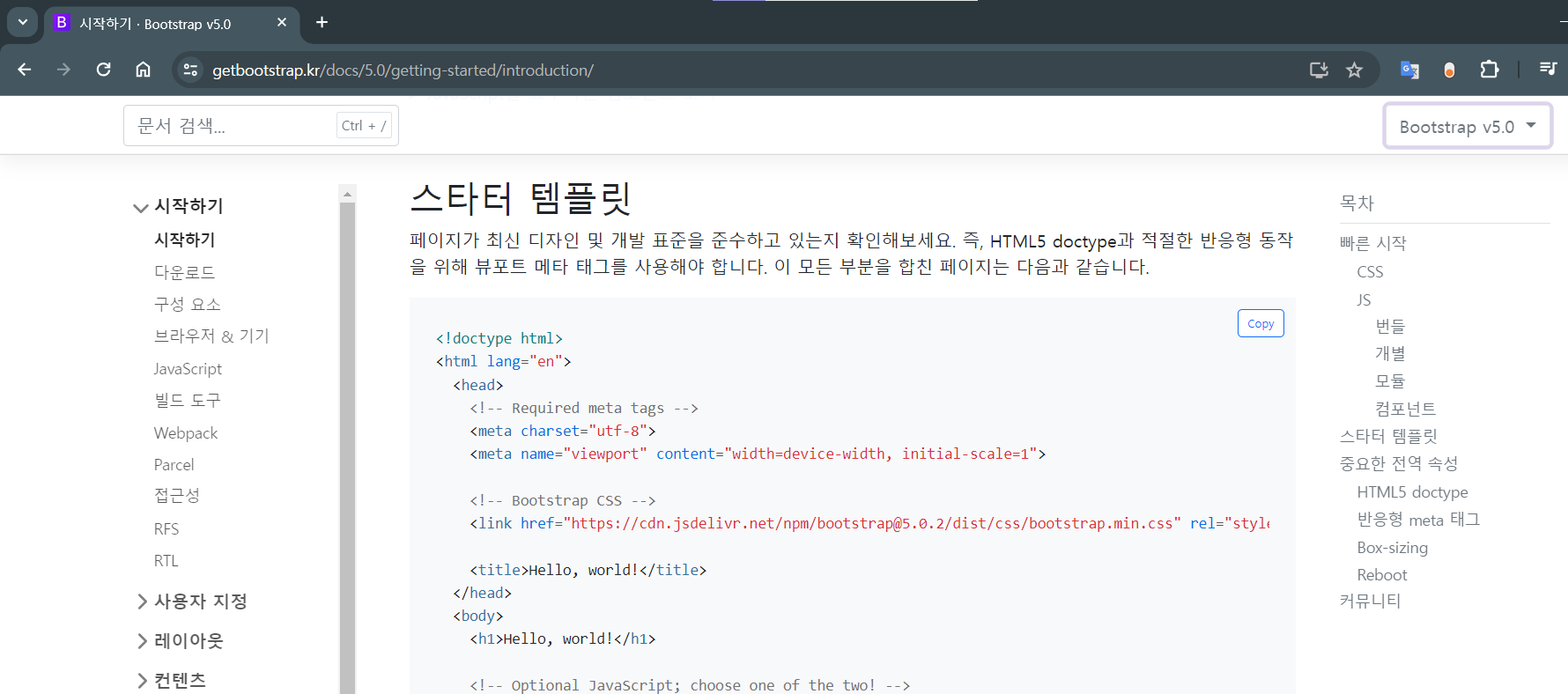
Task: Open the Parcel sidebar link
Action: 174,464
